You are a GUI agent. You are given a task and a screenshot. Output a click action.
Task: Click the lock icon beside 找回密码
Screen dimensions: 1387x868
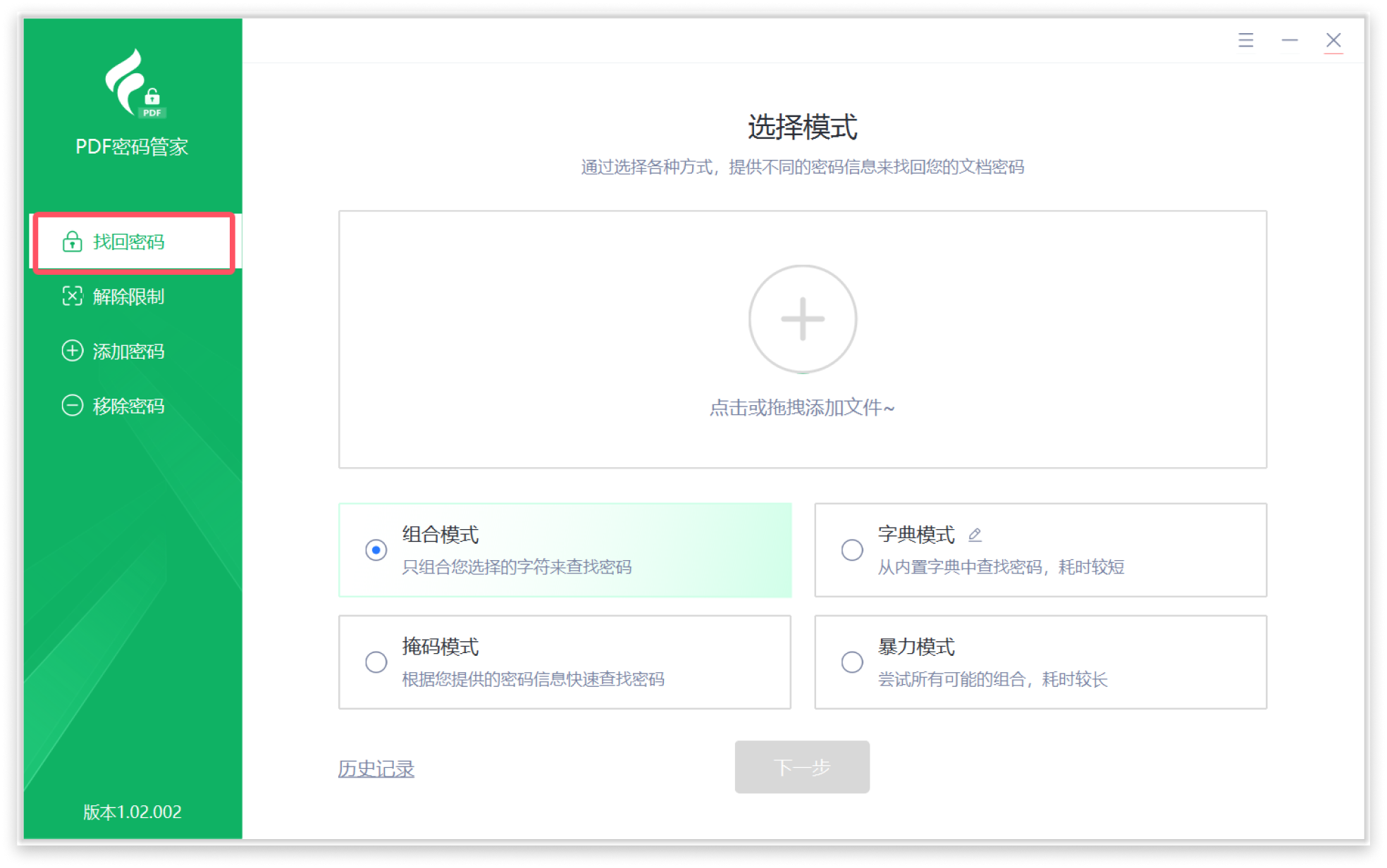[72, 242]
